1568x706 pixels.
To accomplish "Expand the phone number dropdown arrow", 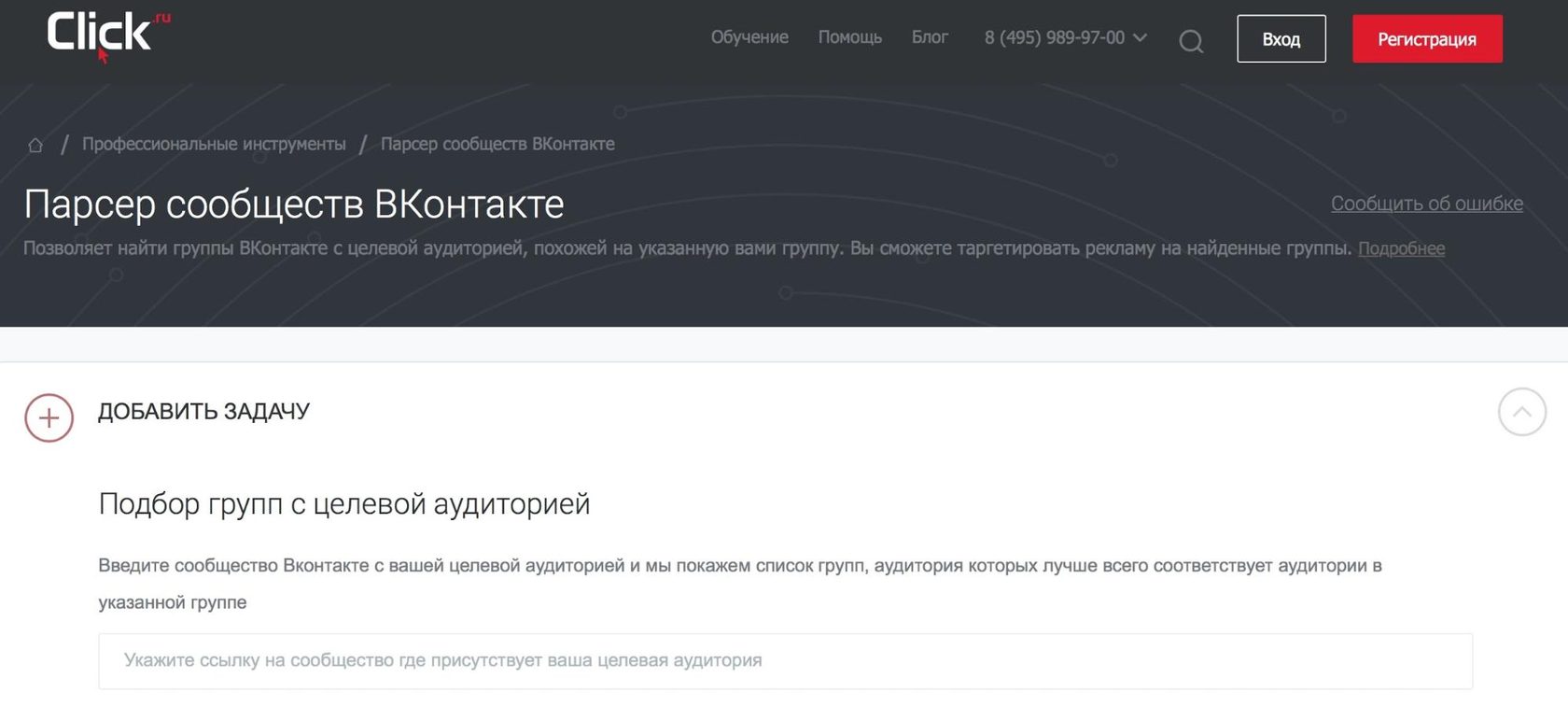I will tap(1140, 37).
